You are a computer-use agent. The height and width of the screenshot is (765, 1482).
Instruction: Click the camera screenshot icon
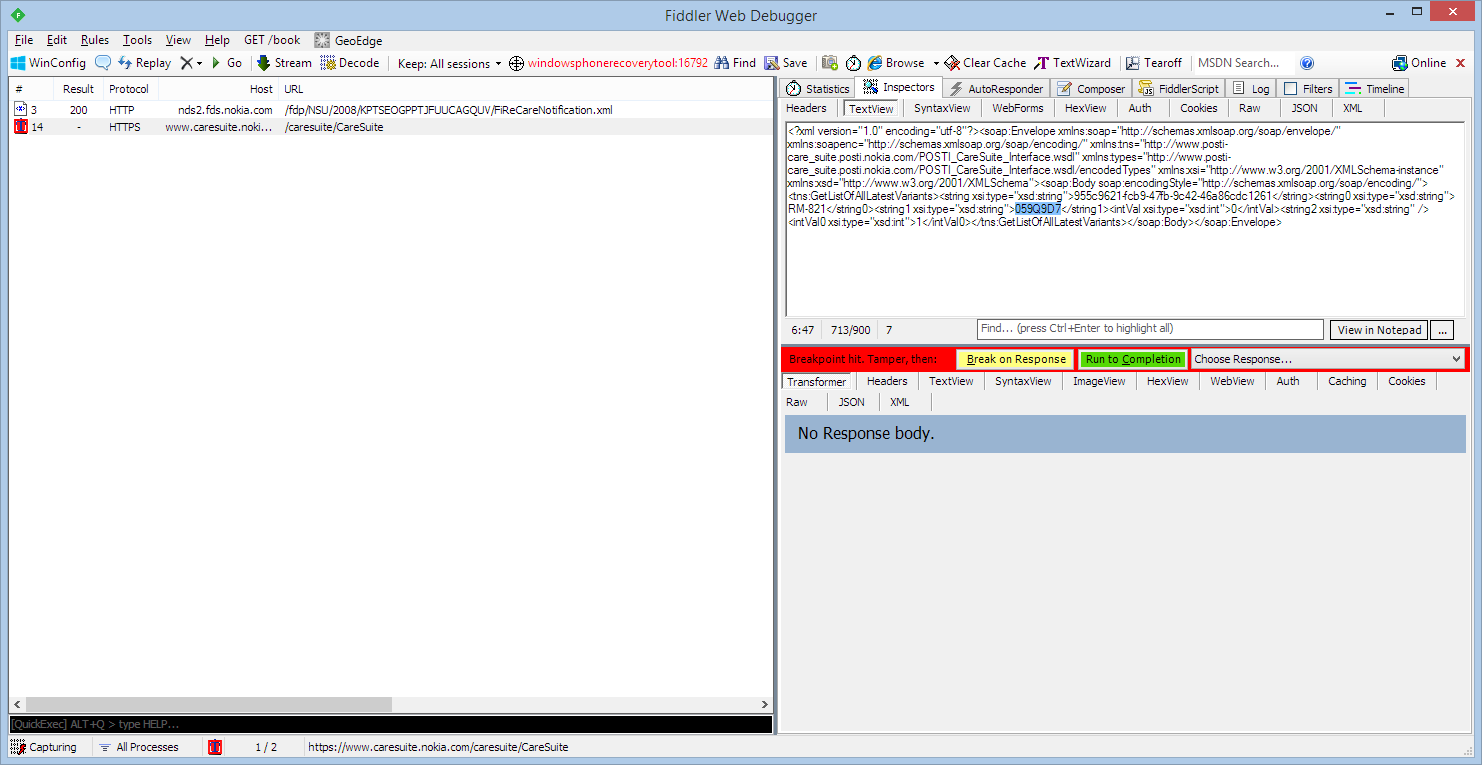point(830,63)
